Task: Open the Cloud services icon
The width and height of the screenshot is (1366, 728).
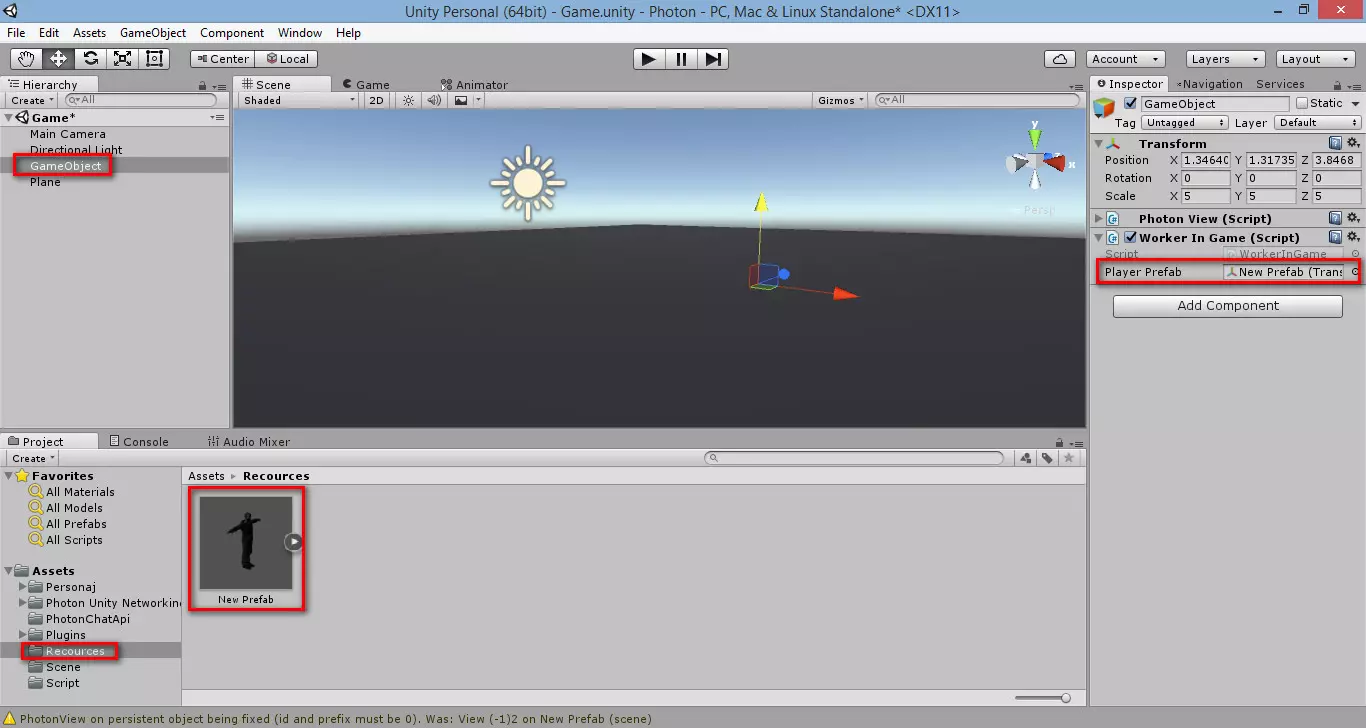Action: (x=1060, y=59)
